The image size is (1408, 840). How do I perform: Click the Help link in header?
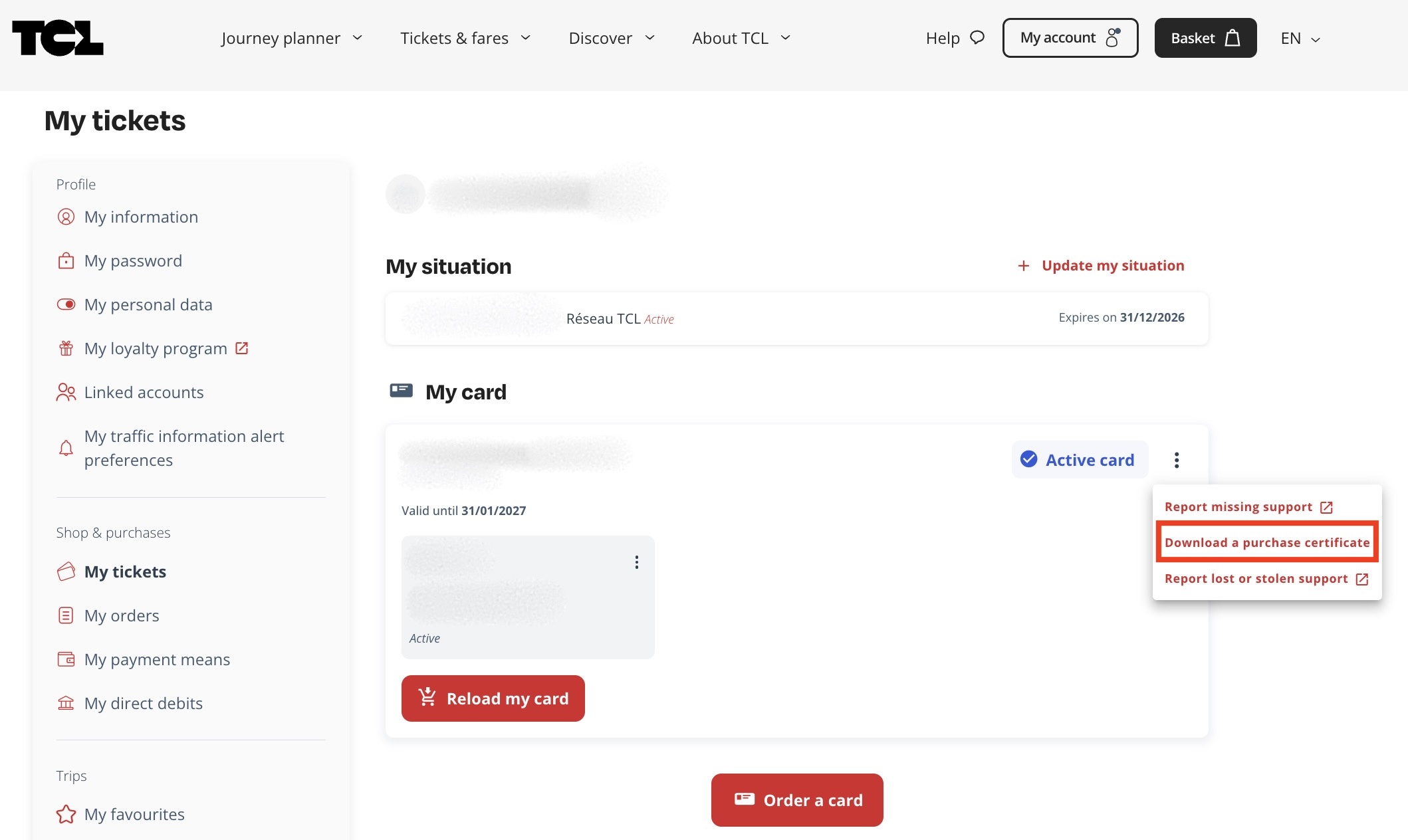coord(955,38)
